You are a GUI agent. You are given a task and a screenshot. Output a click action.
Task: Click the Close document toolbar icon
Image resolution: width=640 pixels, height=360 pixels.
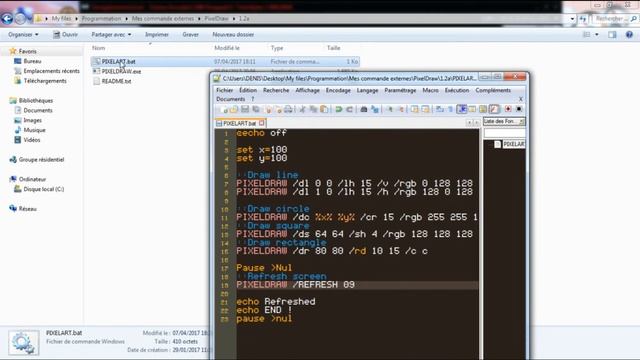coord(269,109)
